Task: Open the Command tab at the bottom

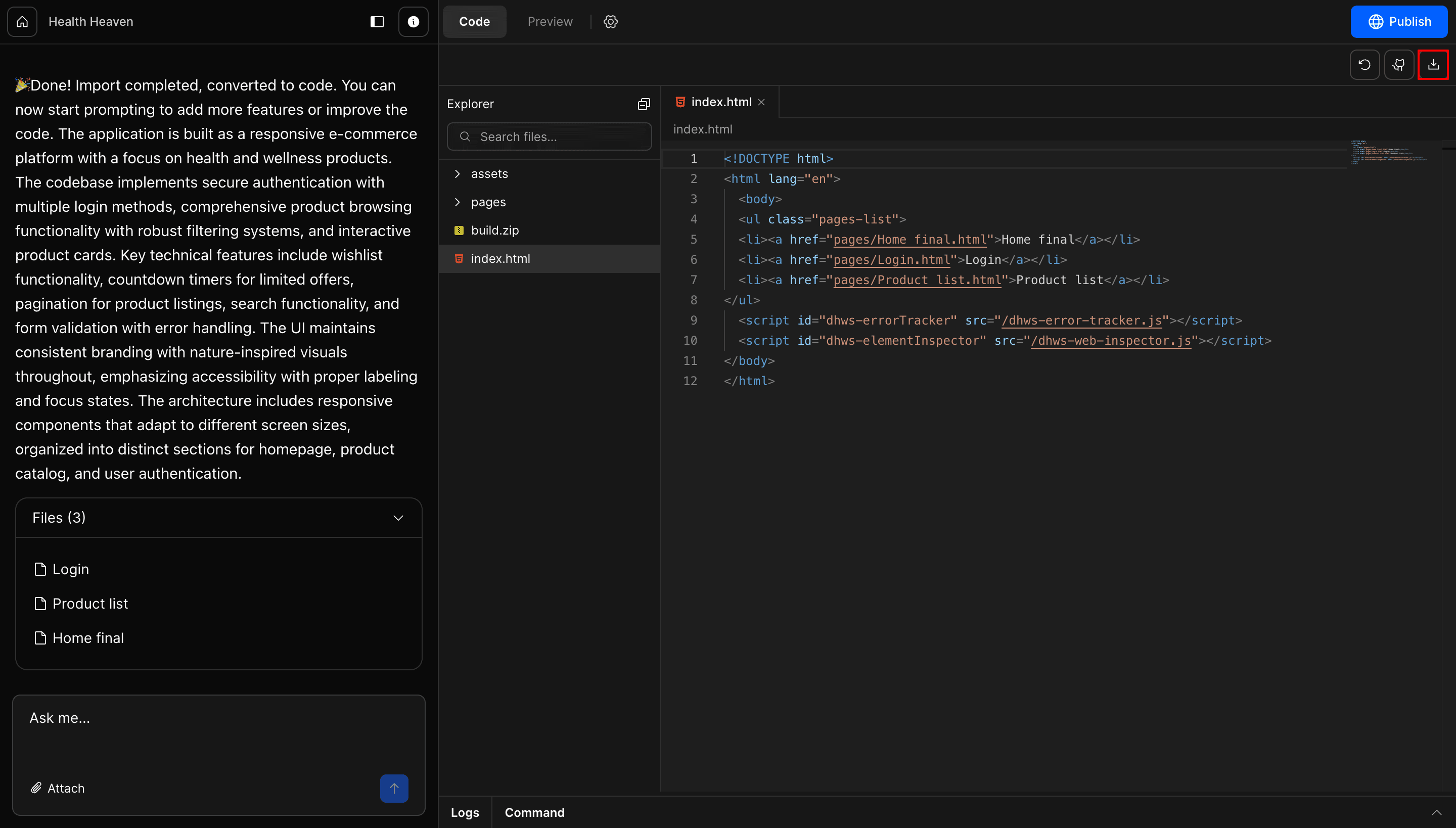Action: 533,812
